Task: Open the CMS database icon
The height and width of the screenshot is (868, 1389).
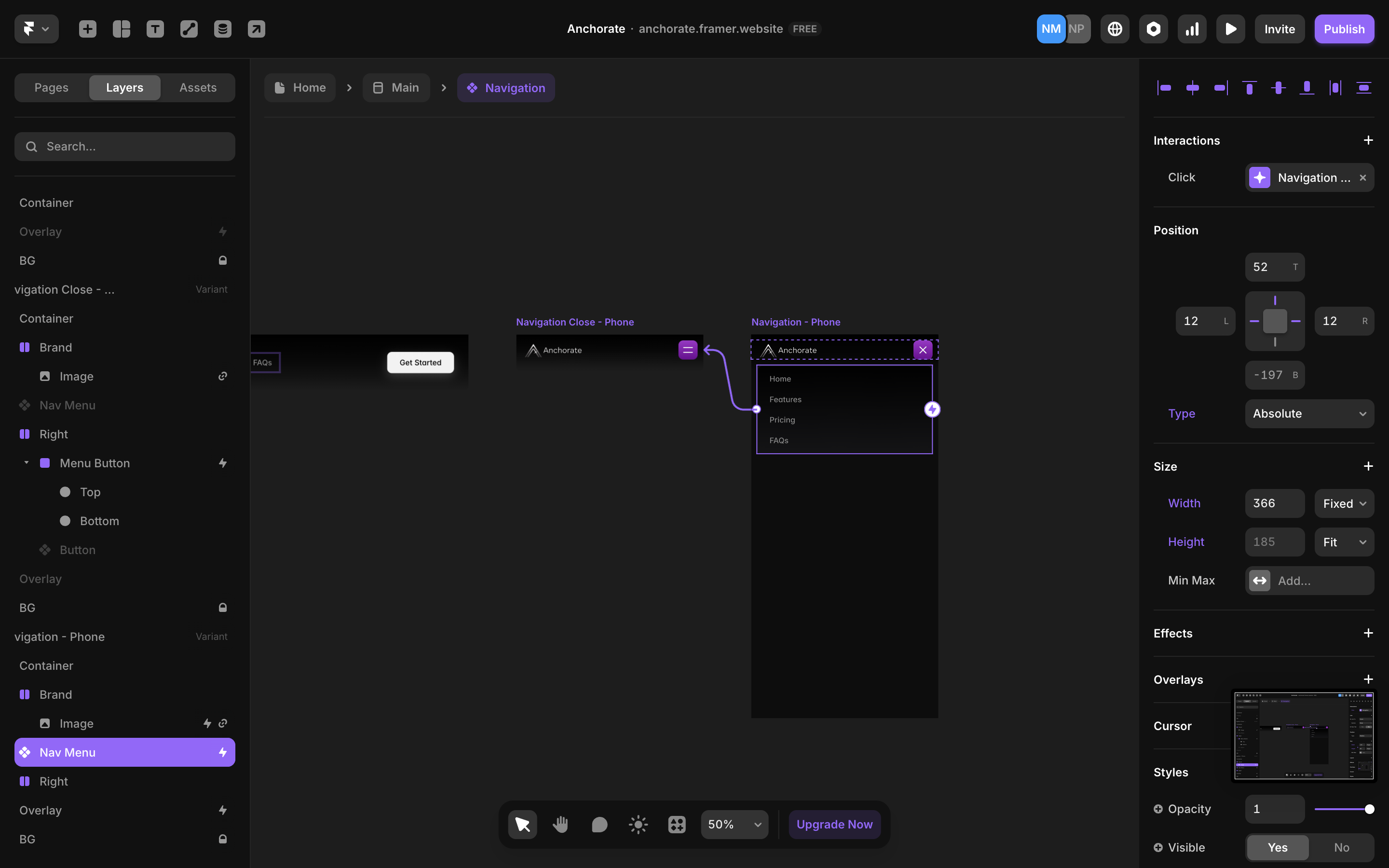Action: point(223,29)
